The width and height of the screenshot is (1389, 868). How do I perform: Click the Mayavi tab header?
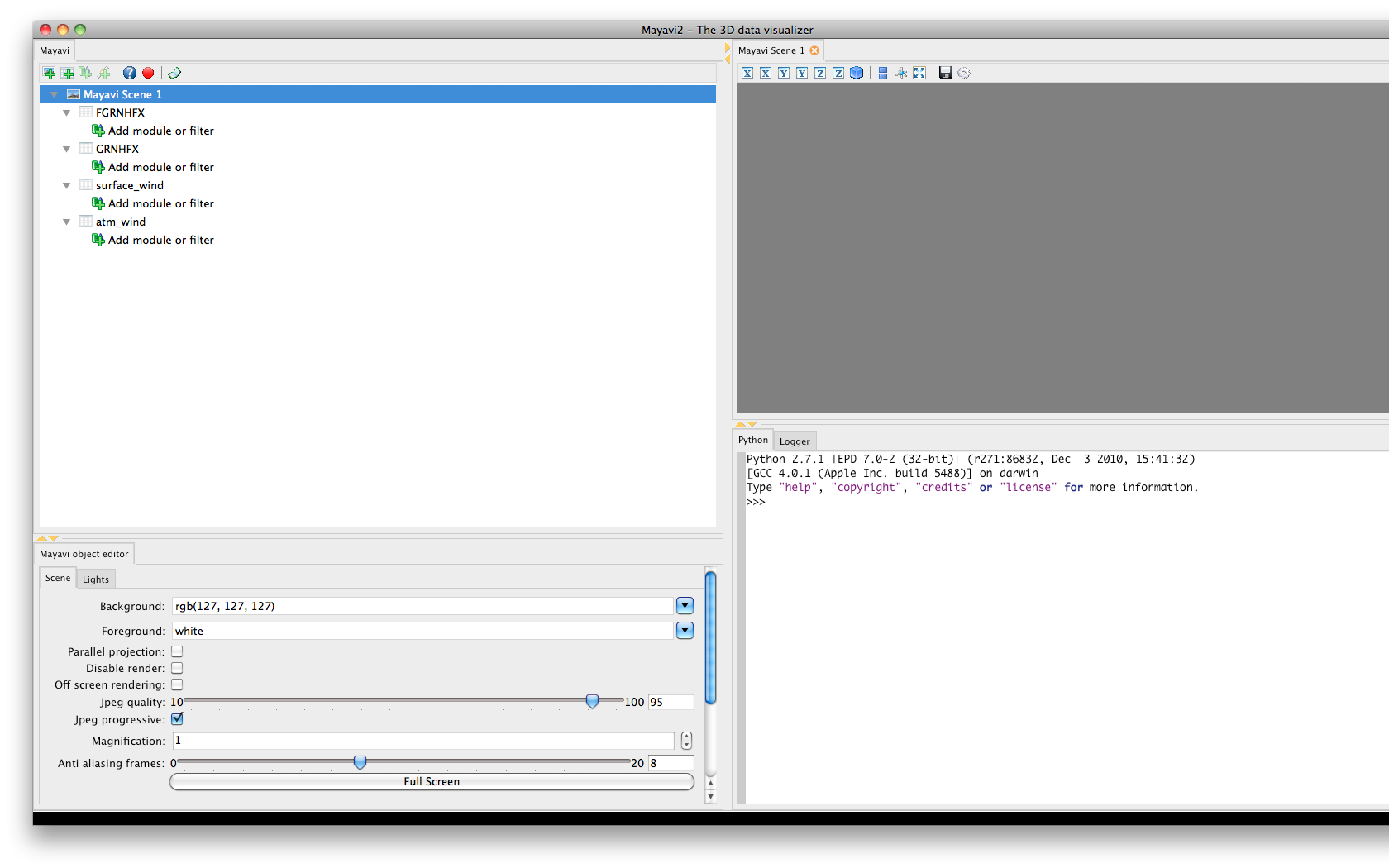(55, 50)
